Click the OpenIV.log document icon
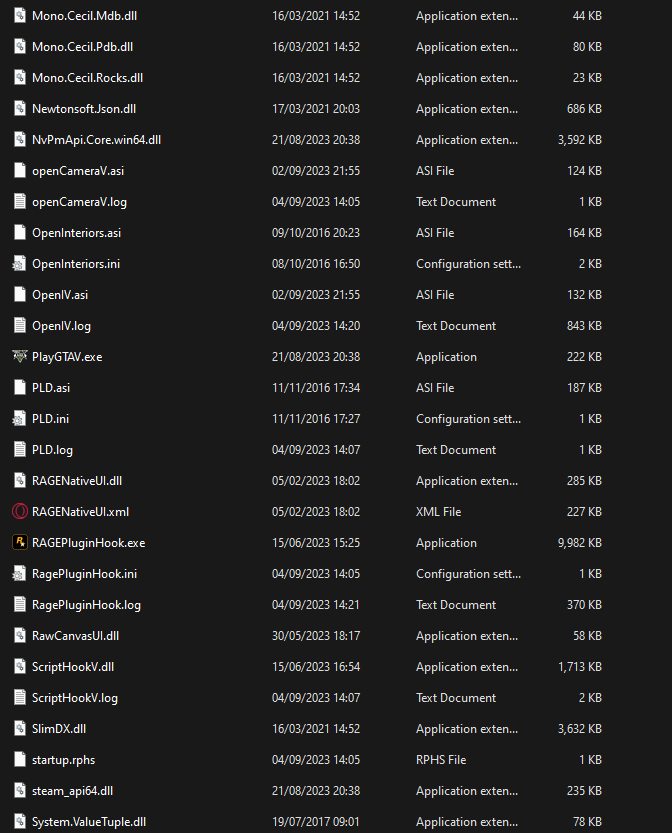 coord(20,326)
